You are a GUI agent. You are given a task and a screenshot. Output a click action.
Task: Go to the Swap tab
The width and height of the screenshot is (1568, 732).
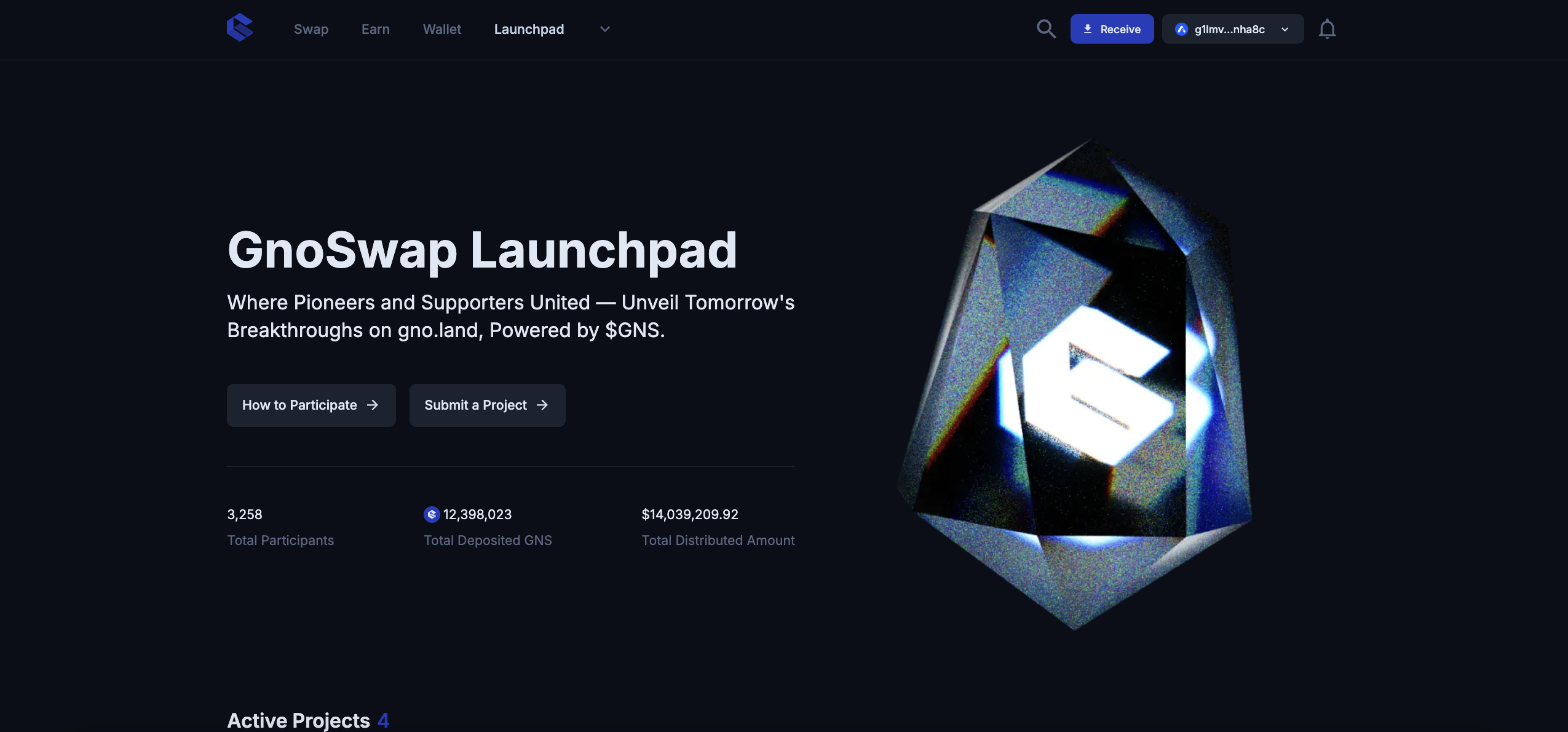(311, 29)
